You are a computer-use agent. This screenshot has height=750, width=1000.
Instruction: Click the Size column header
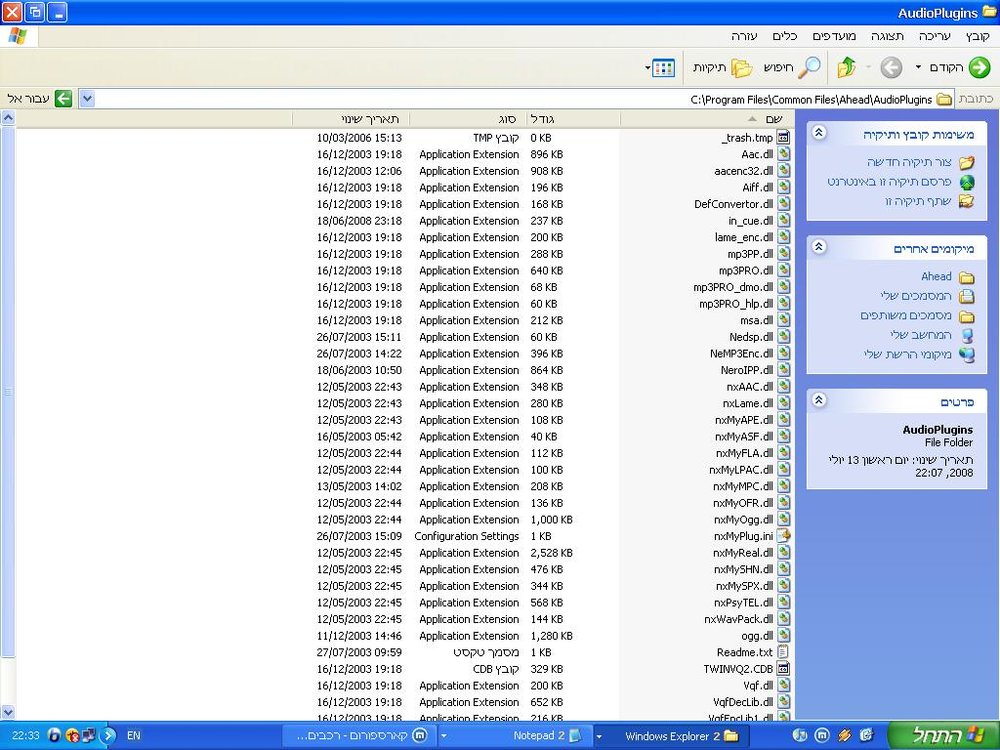[x=573, y=119]
